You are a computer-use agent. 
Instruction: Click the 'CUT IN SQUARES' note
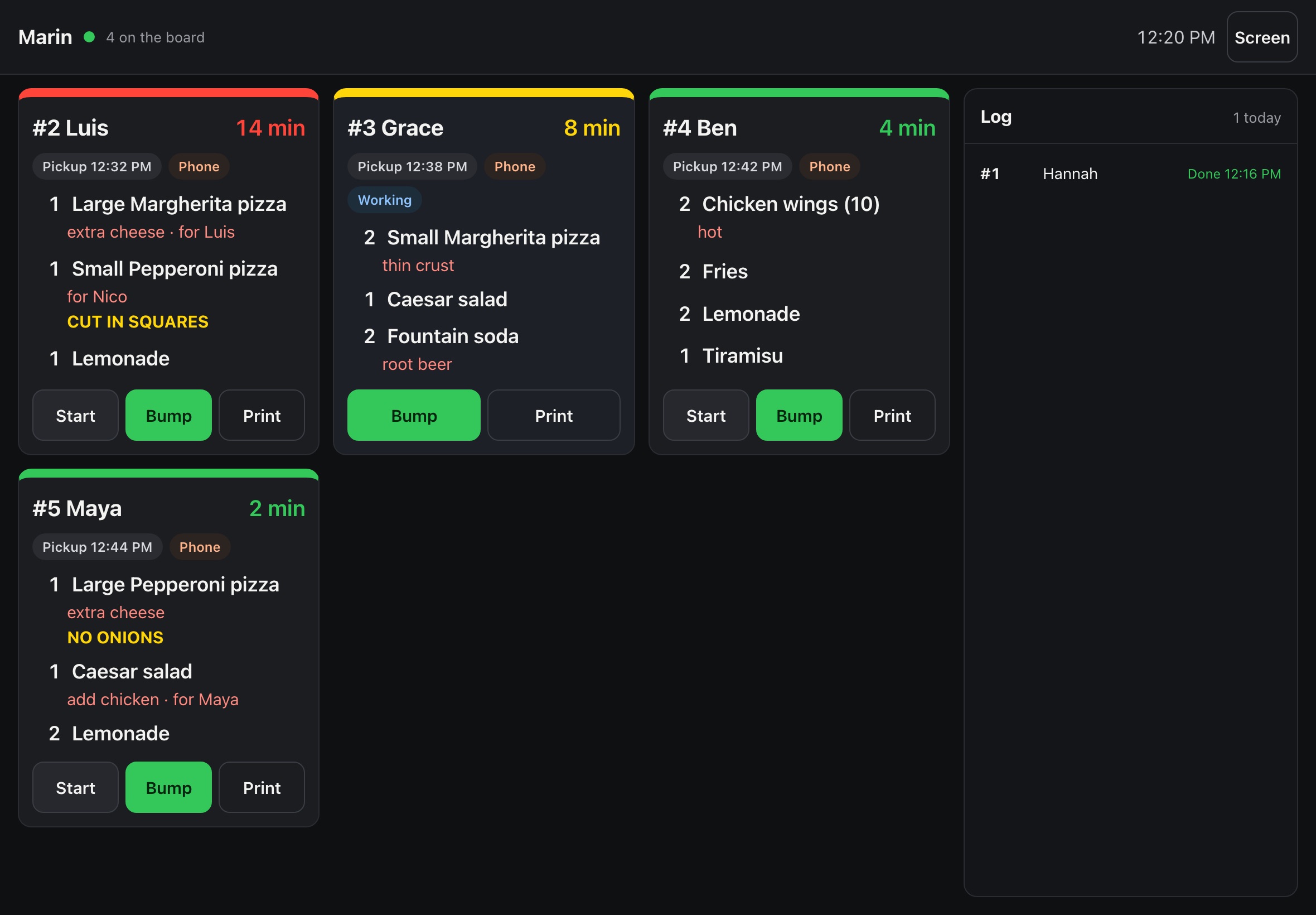tap(138, 321)
